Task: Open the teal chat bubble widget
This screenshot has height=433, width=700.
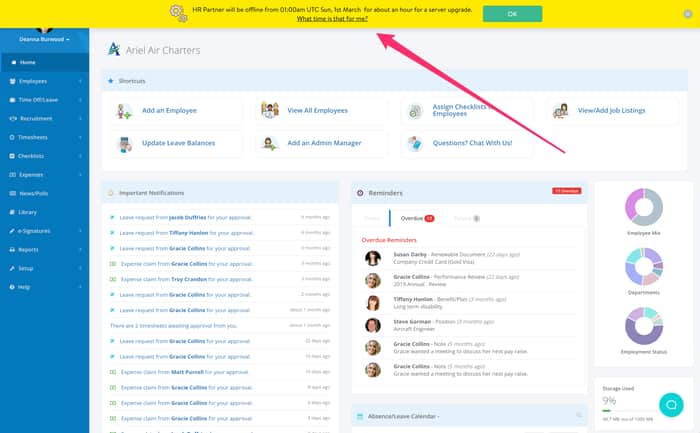Action: (x=671, y=405)
